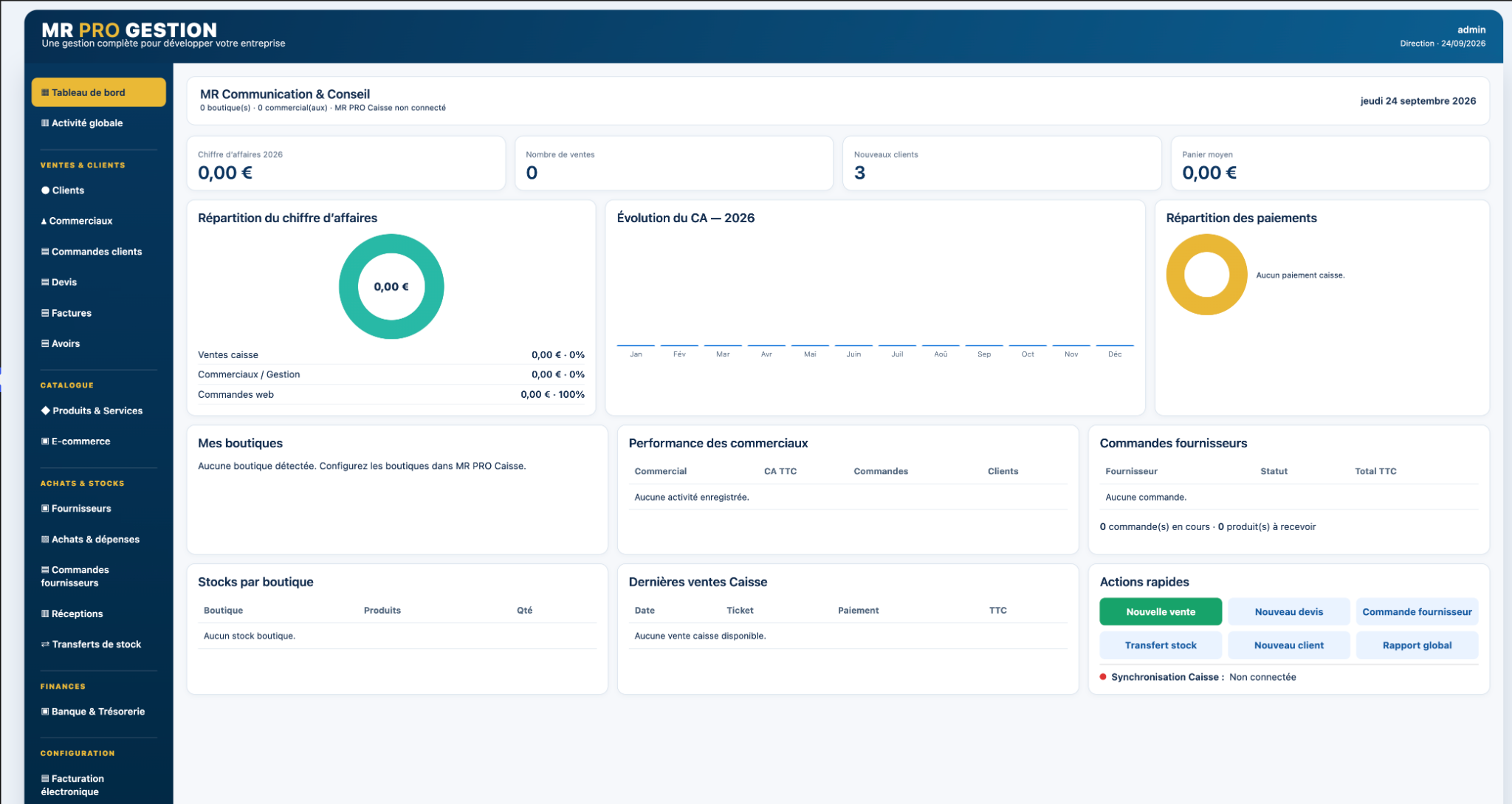This screenshot has width=1512, height=804.
Task: Open Banque & Trésorerie label
Action: (x=98, y=712)
